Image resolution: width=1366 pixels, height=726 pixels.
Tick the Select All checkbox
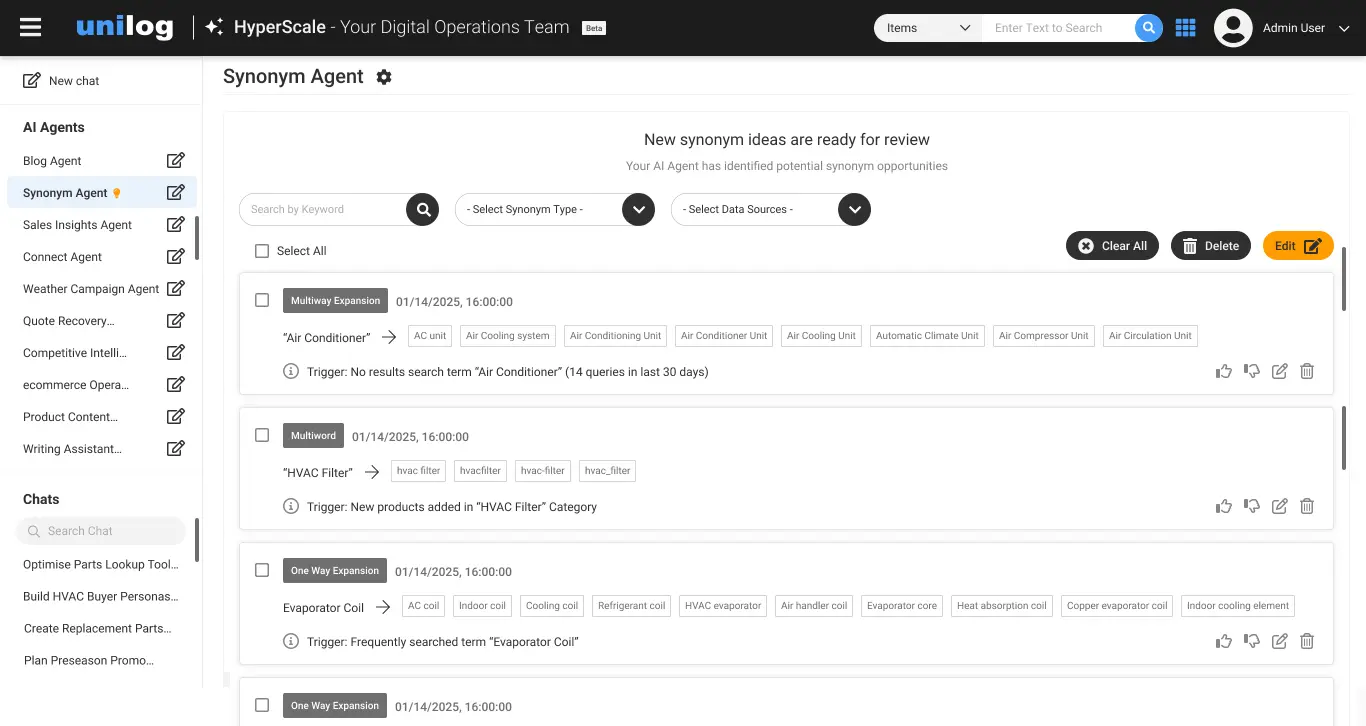[x=262, y=251]
